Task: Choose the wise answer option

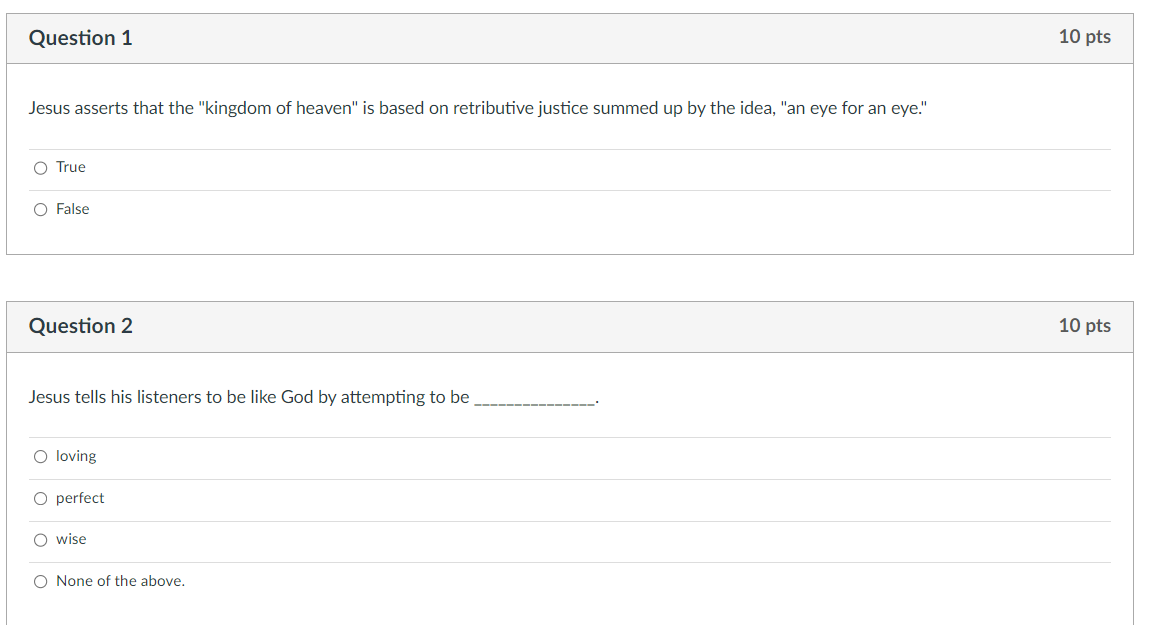Action: [x=40, y=540]
